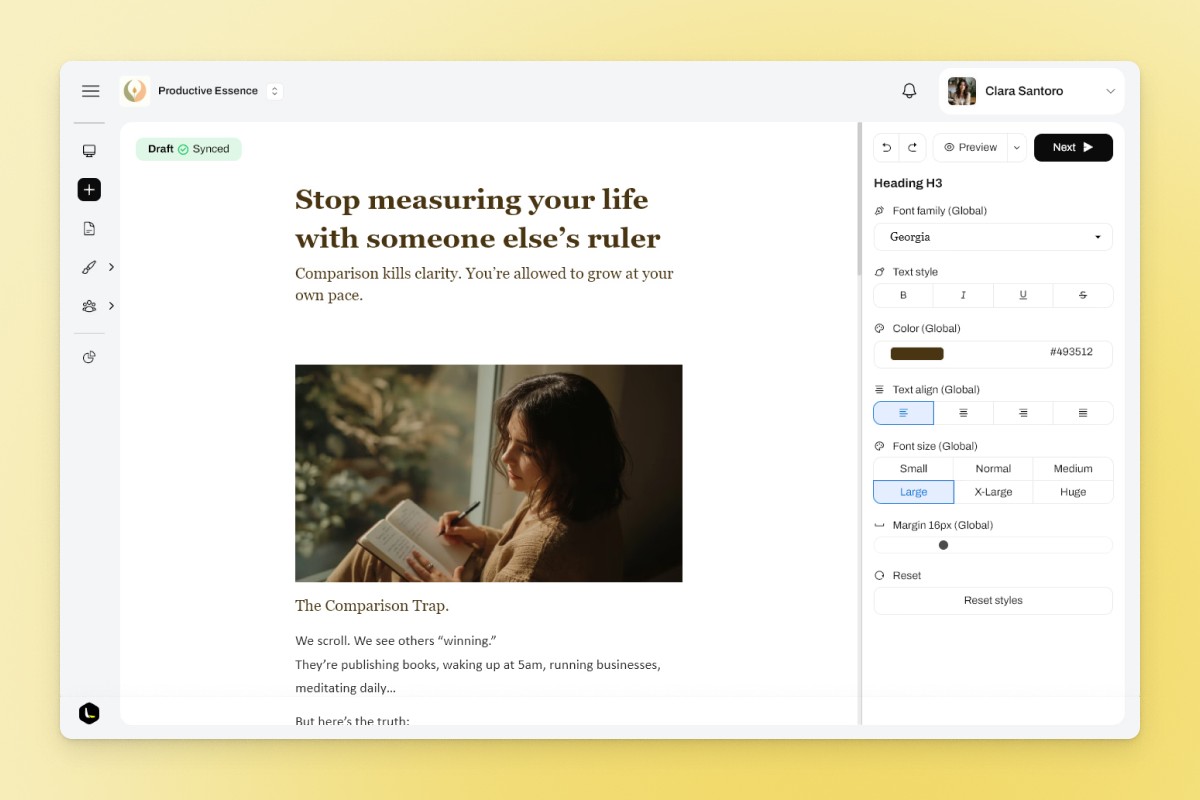Click Clara Santoro's avatar photo
Screen dimensions: 1200x800
pyautogui.click(x=962, y=91)
